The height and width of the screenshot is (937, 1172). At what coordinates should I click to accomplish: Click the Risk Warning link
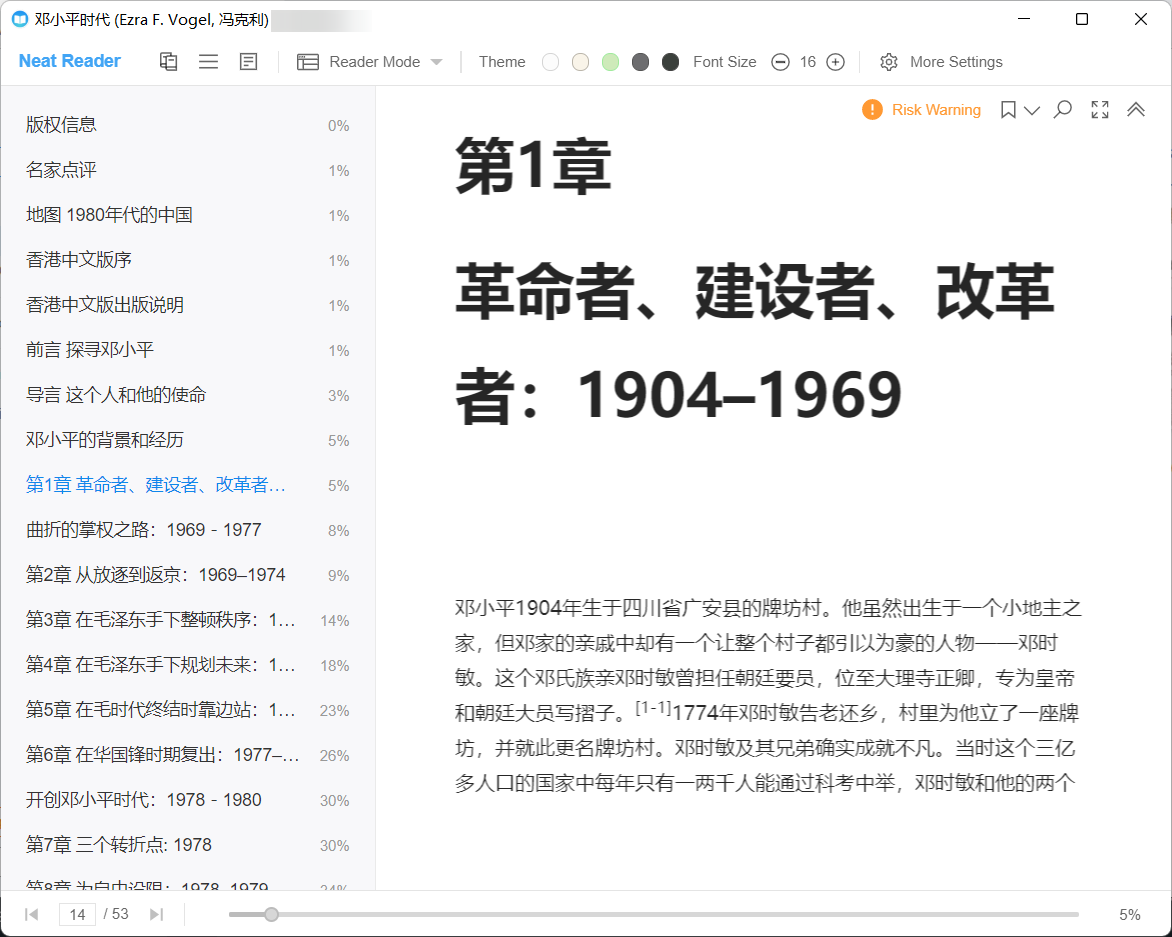(936, 110)
